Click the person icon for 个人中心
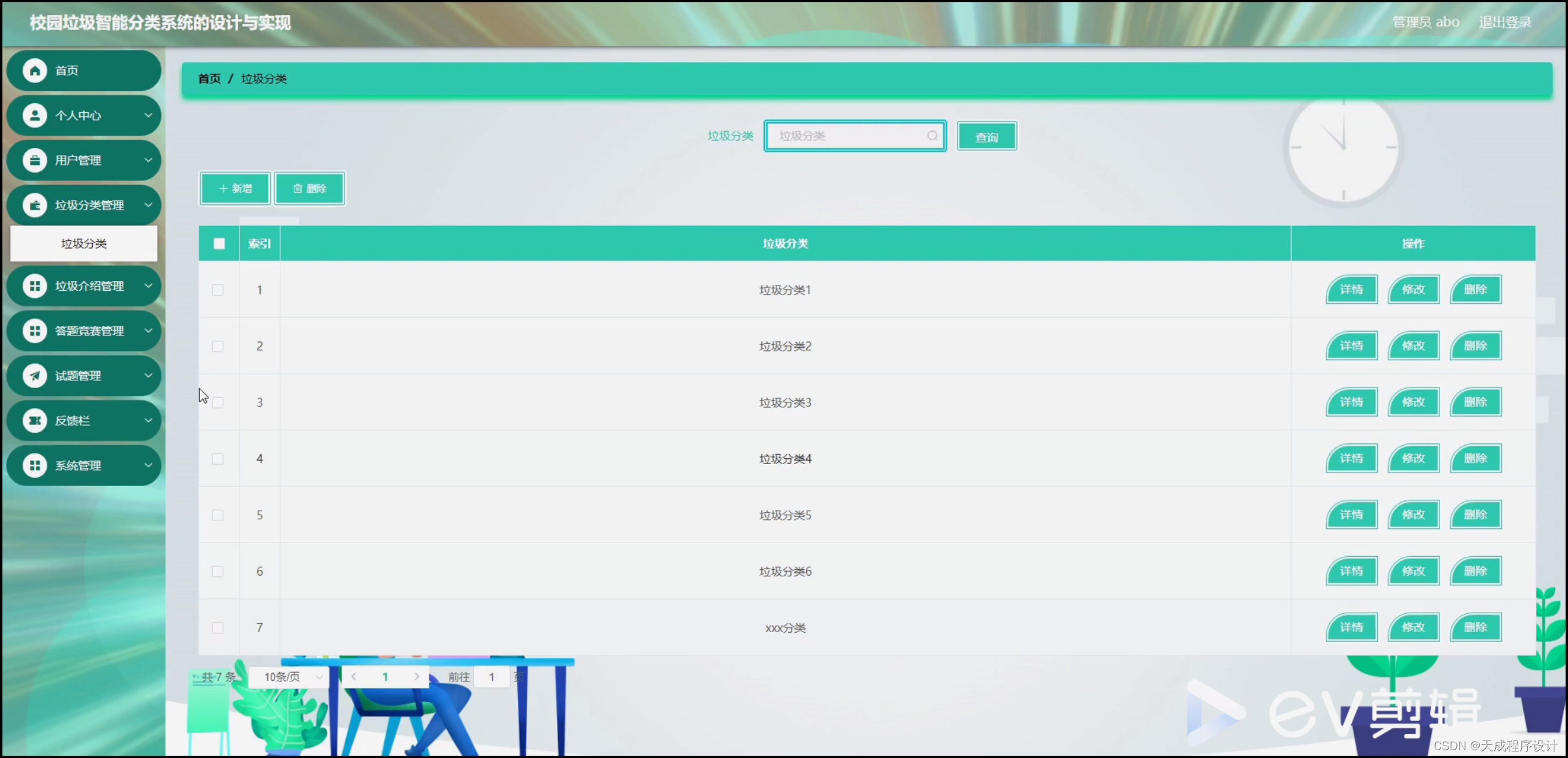The width and height of the screenshot is (1568, 758). pos(35,116)
